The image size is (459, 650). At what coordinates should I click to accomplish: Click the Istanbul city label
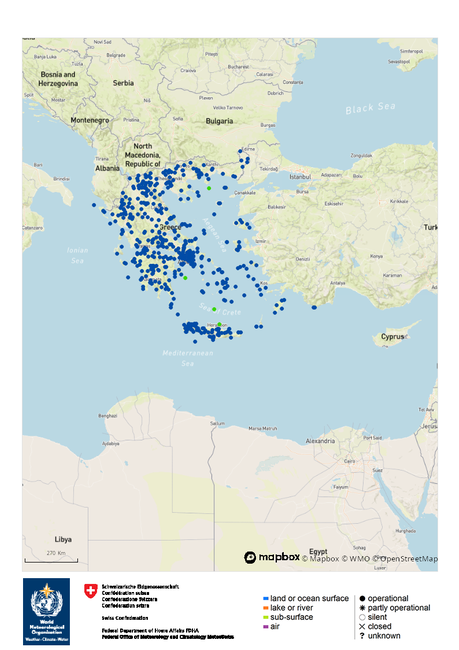(x=300, y=177)
